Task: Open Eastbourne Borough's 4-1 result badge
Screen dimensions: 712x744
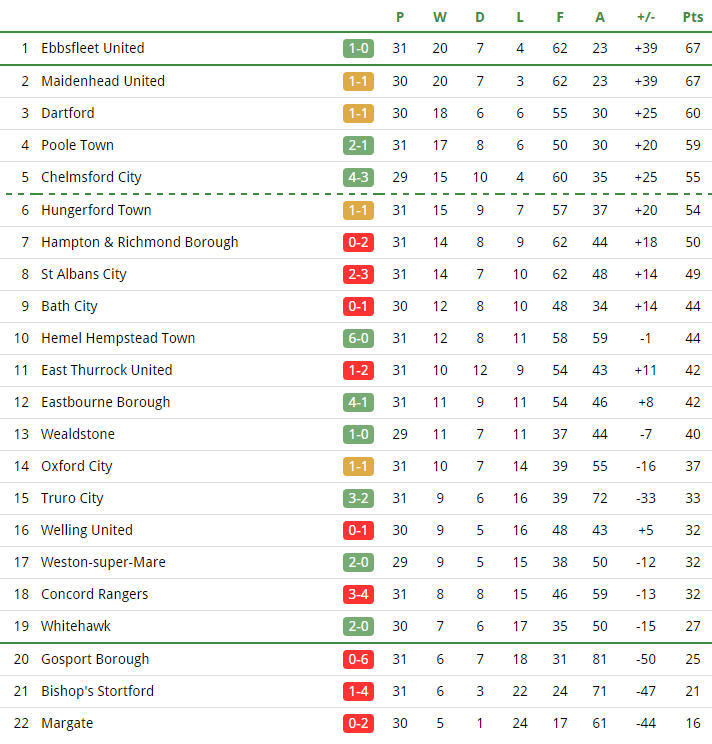Action: tap(358, 402)
